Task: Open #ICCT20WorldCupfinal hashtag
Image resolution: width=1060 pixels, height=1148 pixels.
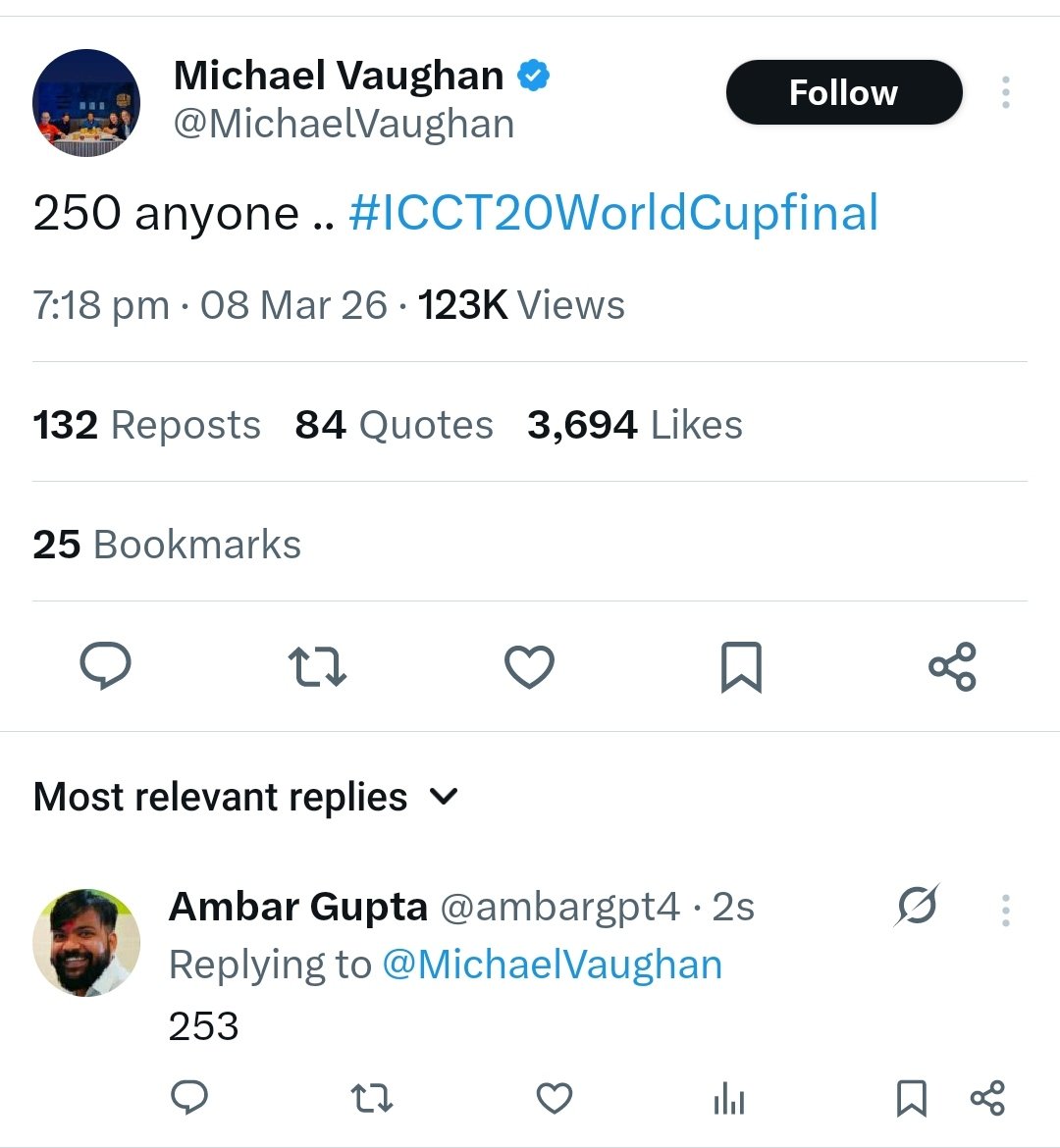Action: point(613,213)
